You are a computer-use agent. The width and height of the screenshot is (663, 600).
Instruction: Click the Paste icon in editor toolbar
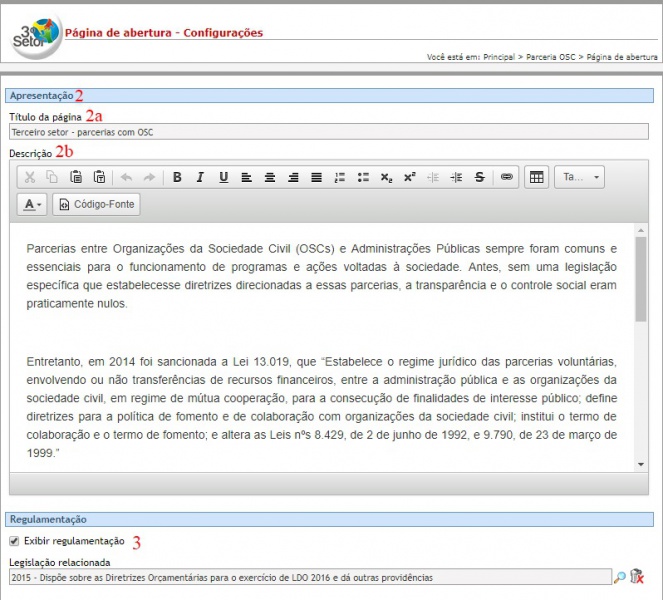(x=76, y=177)
